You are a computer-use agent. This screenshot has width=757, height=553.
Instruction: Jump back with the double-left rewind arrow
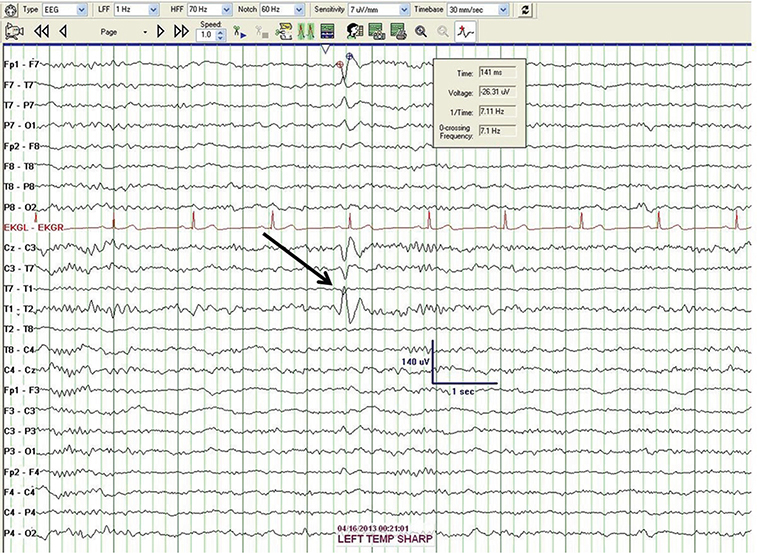point(41,32)
